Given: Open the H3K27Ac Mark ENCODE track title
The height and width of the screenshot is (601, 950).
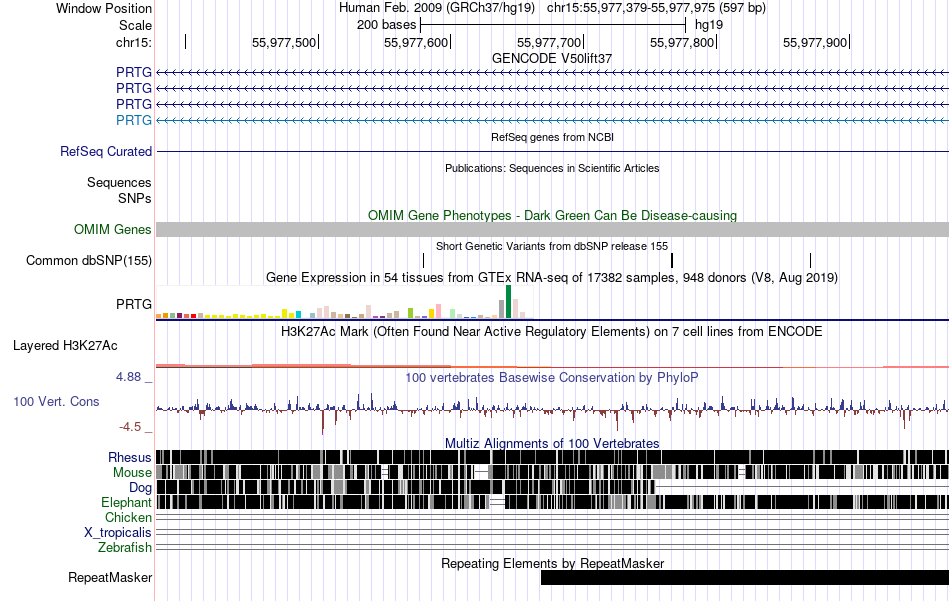Looking at the screenshot, I should [551, 331].
